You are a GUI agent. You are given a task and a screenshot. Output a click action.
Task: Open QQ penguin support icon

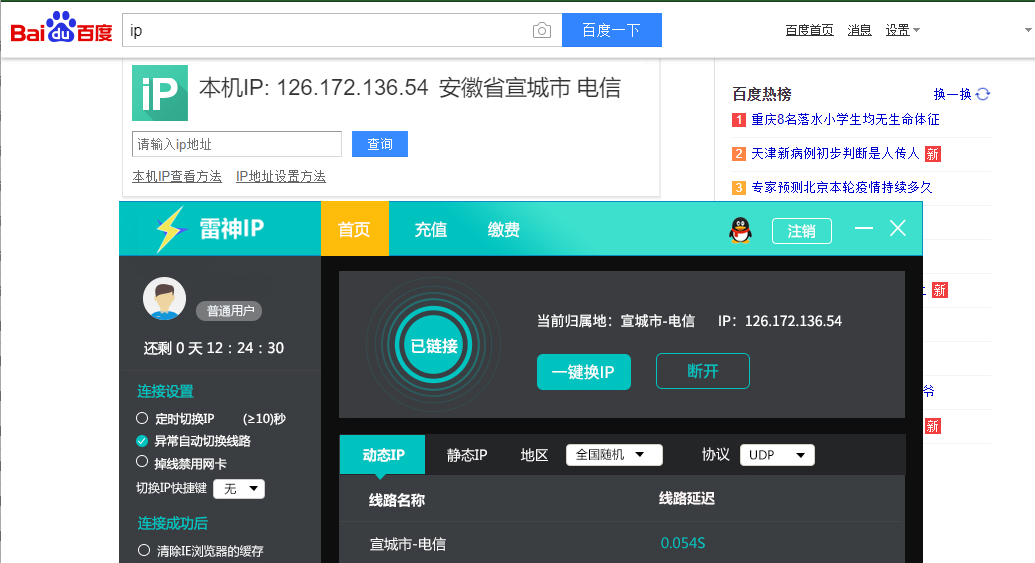pyautogui.click(x=741, y=230)
